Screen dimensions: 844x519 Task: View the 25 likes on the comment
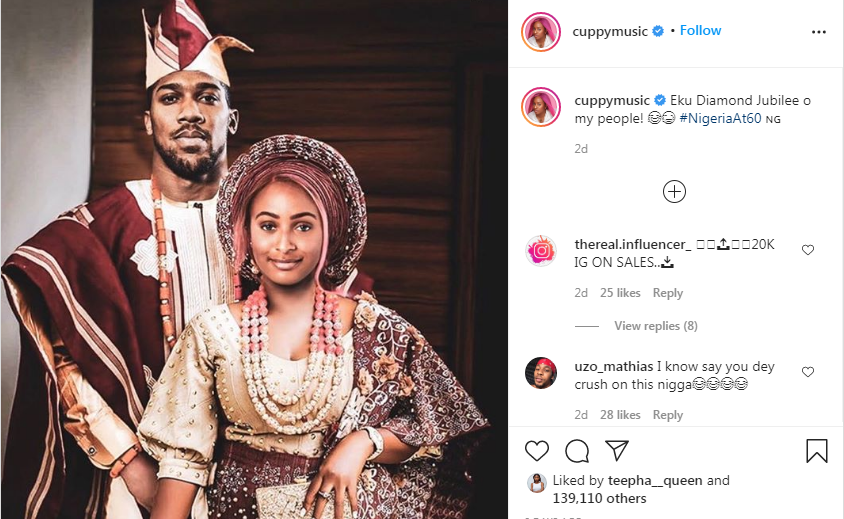point(620,293)
